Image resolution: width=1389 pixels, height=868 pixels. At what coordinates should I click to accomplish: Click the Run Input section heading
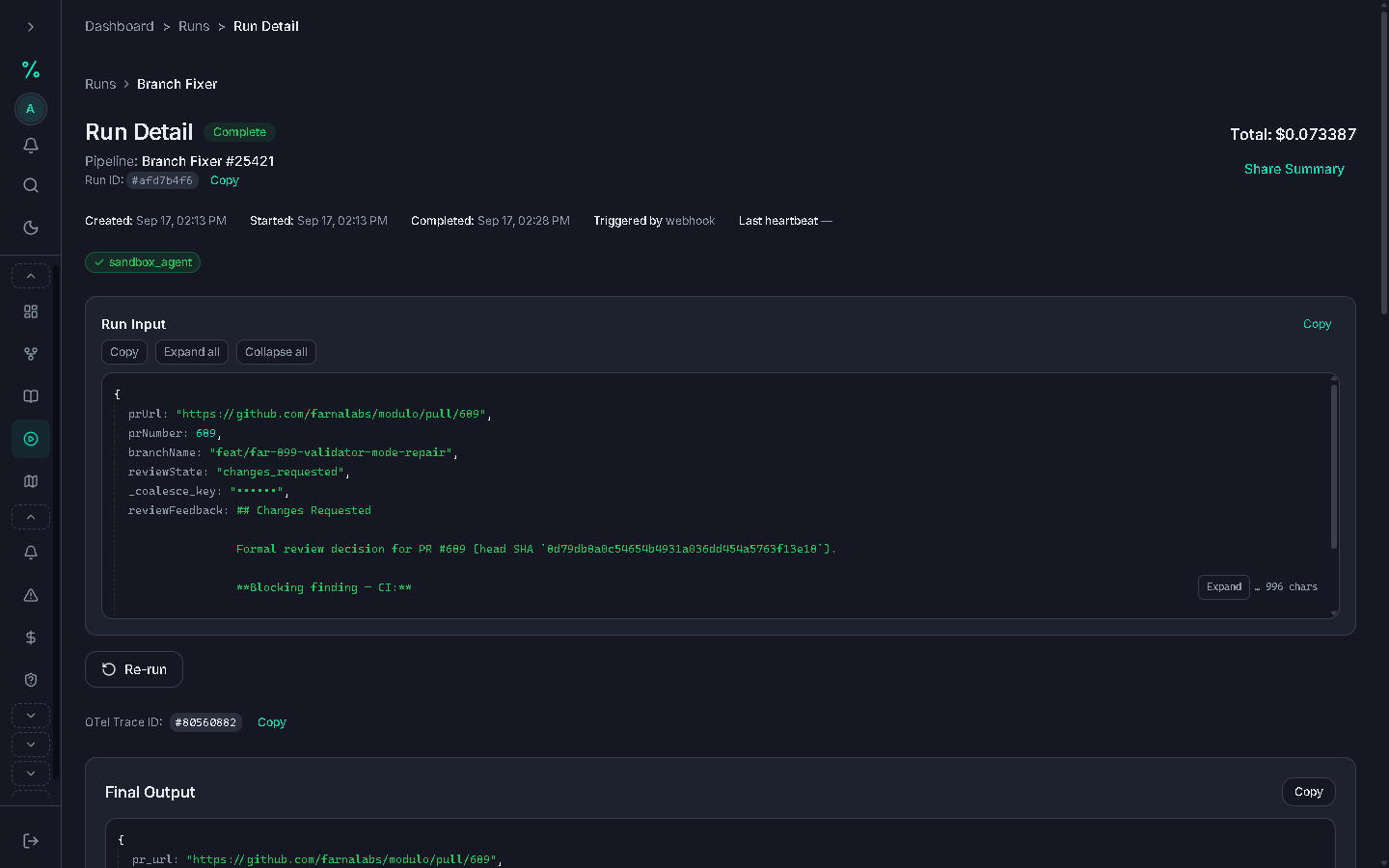coord(133,324)
